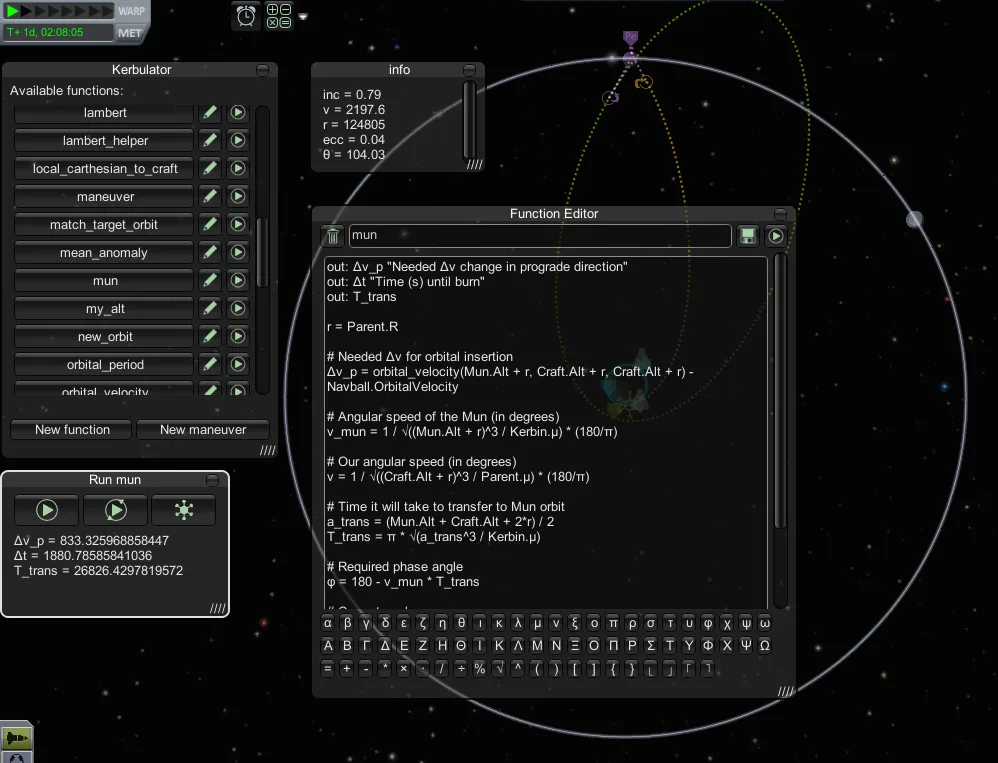998x763 pixels.
Task: Click the Kerbulator window resize grip
Action: (267, 451)
